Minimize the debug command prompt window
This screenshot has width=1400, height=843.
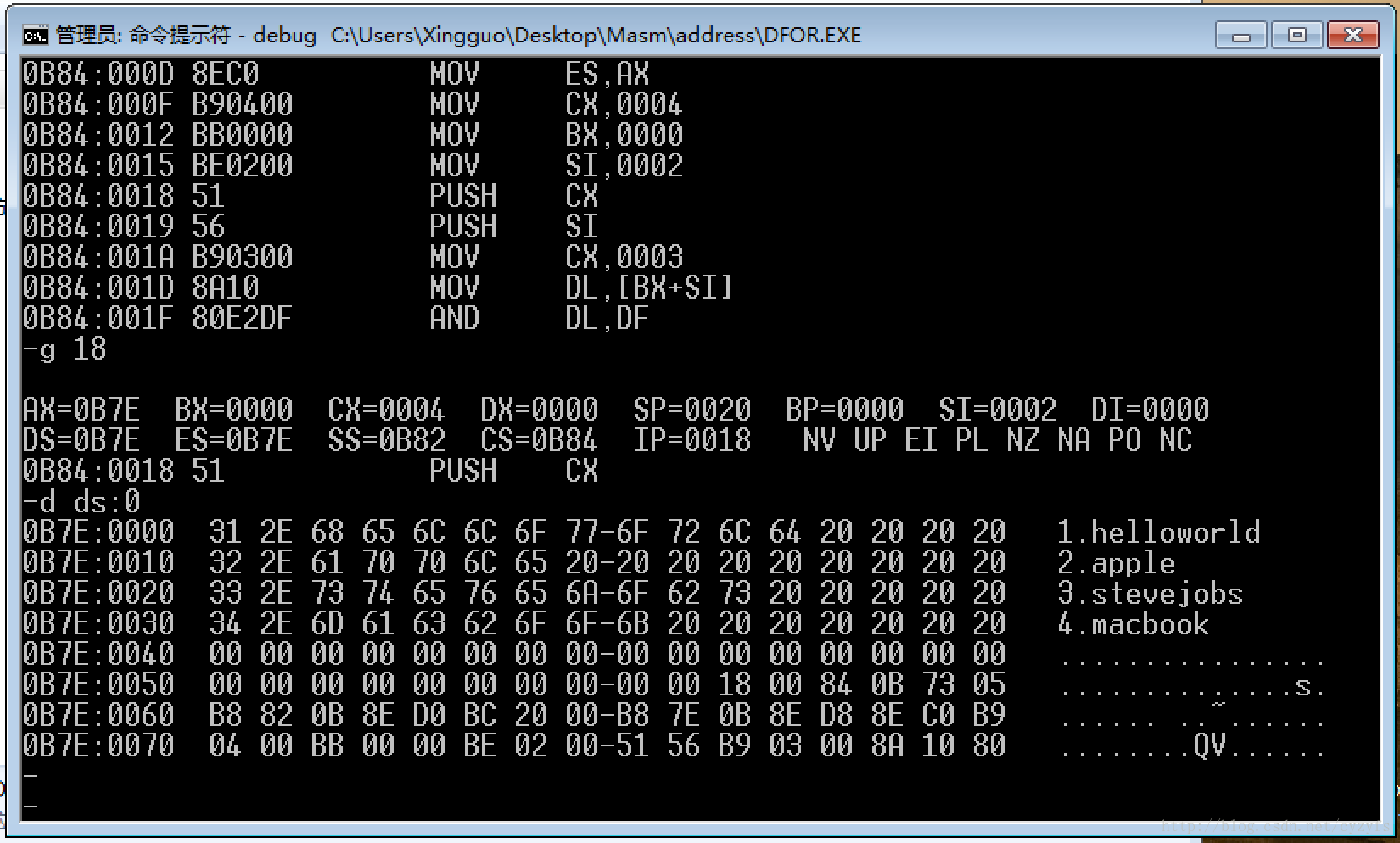coord(1241,36)
